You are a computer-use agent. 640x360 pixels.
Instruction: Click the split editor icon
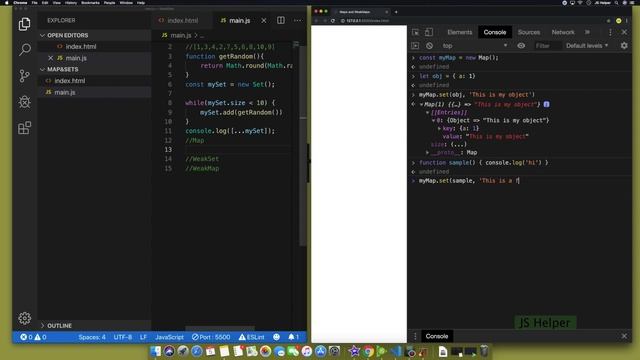(x=281, y=20)
